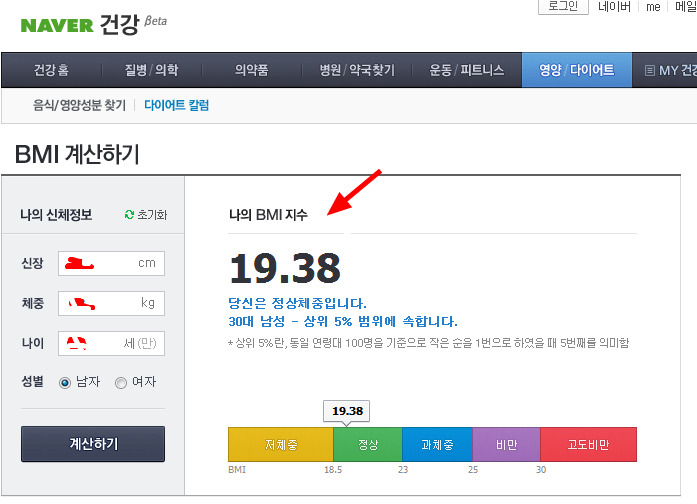Open the 다이어트 칼럼 link
Viewport: 697px width, 504px height.
tap(176, 105)
